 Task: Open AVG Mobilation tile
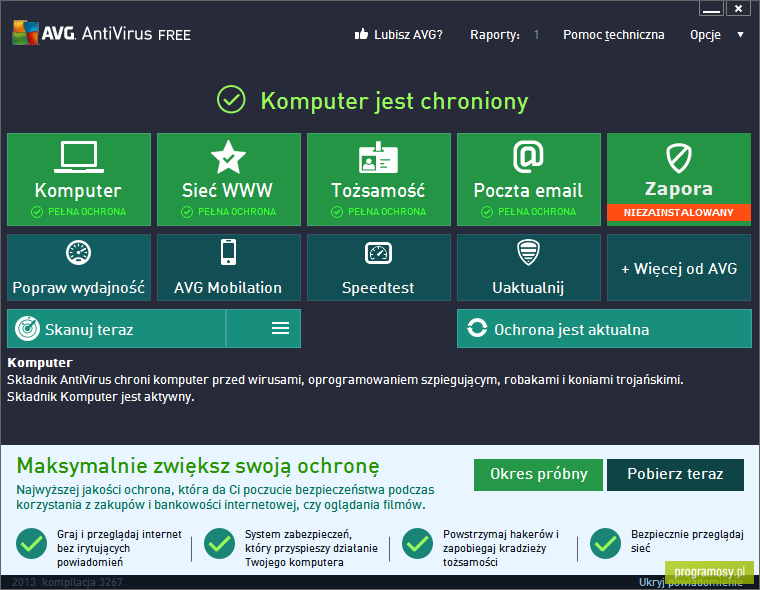coord(229,268)
